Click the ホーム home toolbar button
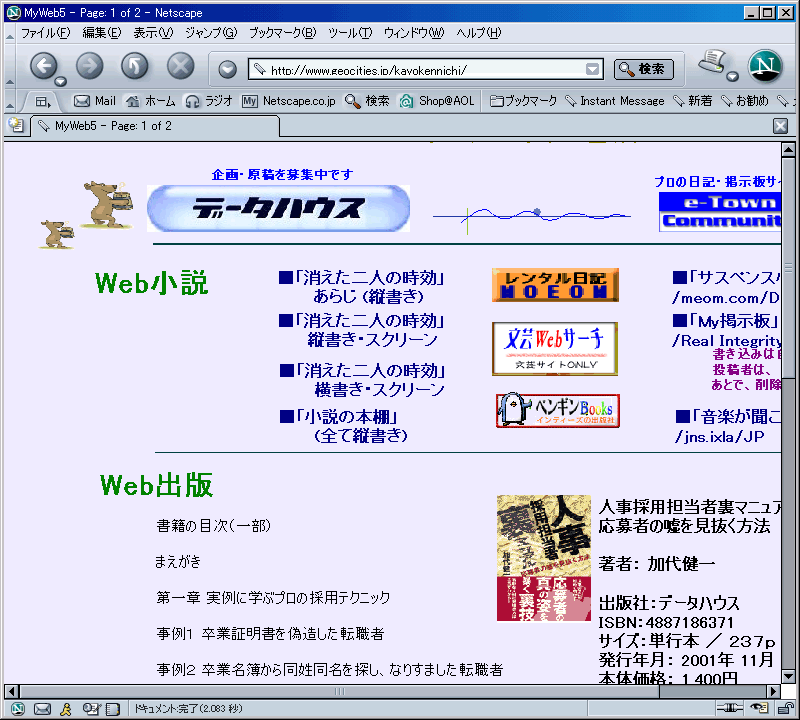The image size is (800, 720). pyautogui.click(x=151, y=101)
